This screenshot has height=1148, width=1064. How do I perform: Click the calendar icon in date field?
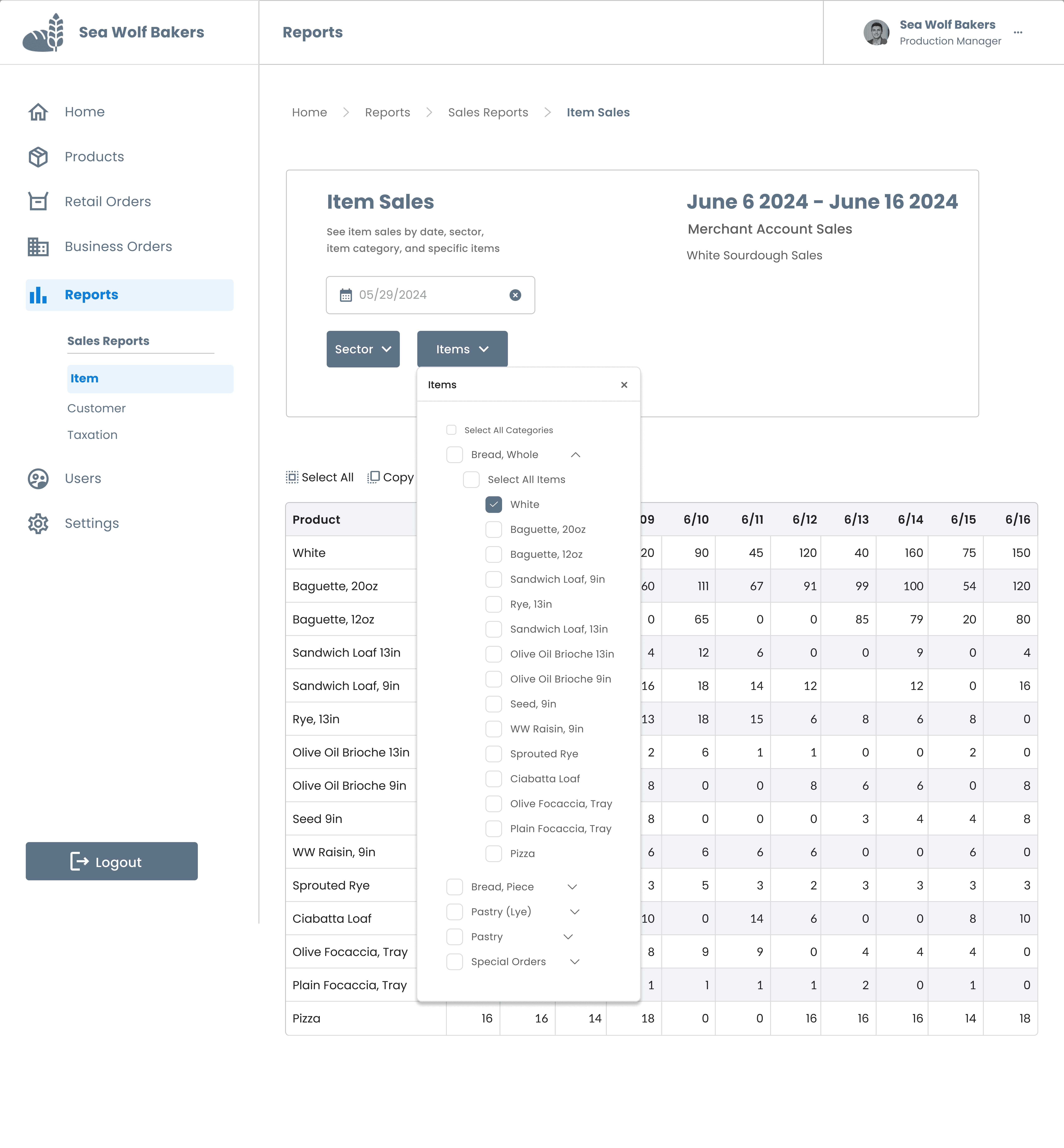(345, 295)
